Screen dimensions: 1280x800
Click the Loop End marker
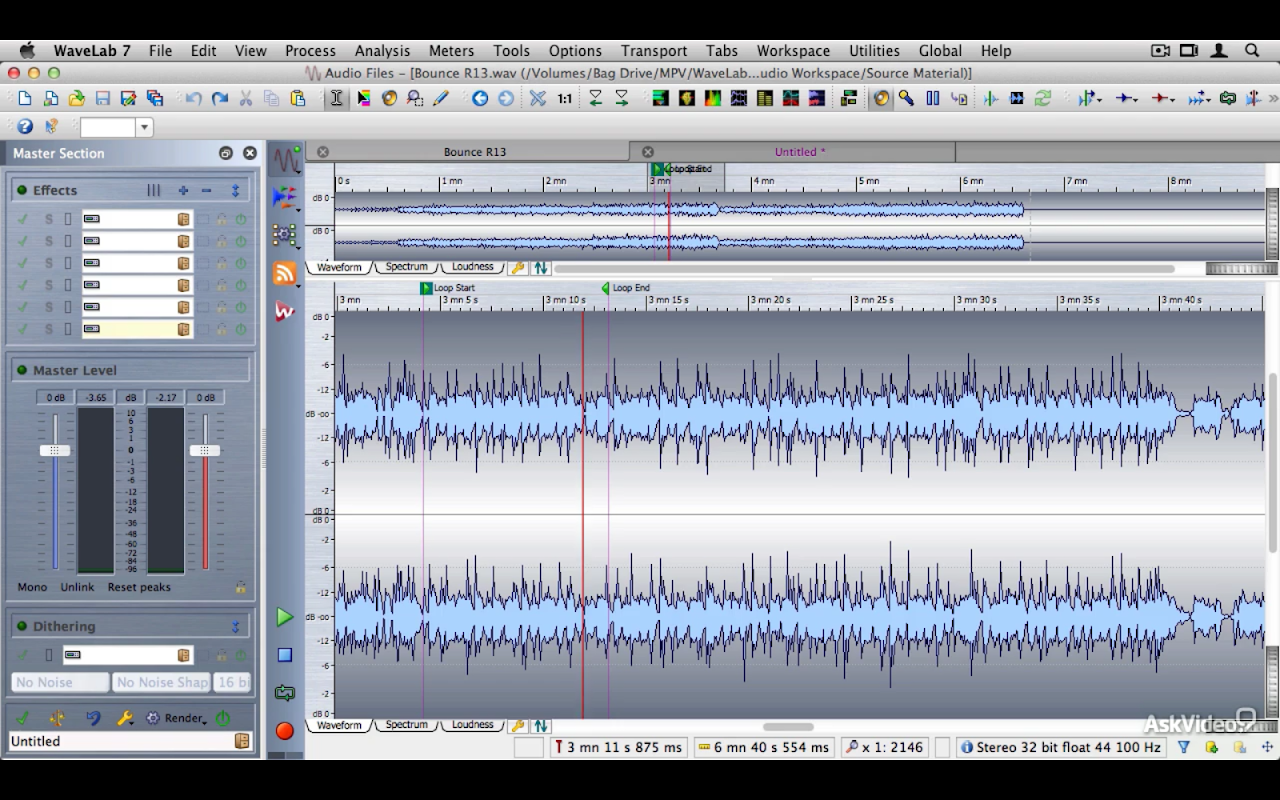tap(606, 288)
